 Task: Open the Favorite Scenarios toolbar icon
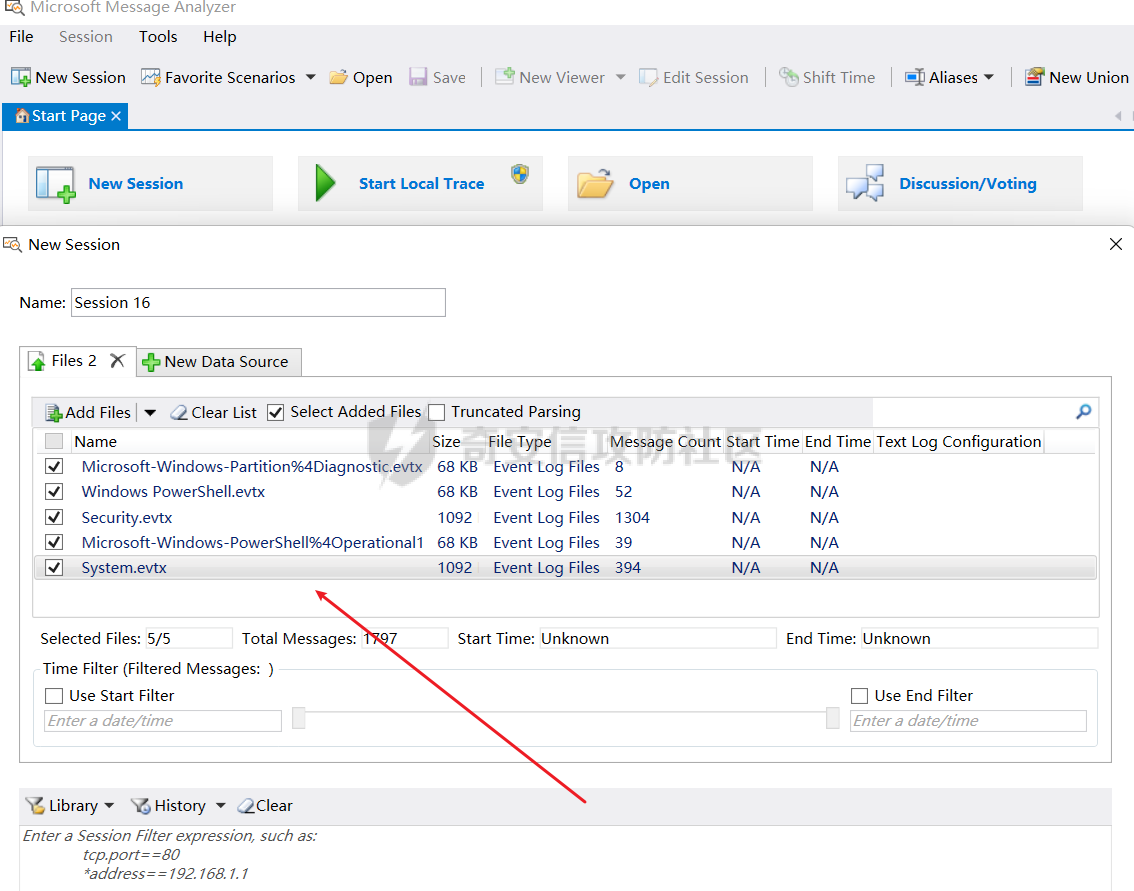(x=151, y=77)
